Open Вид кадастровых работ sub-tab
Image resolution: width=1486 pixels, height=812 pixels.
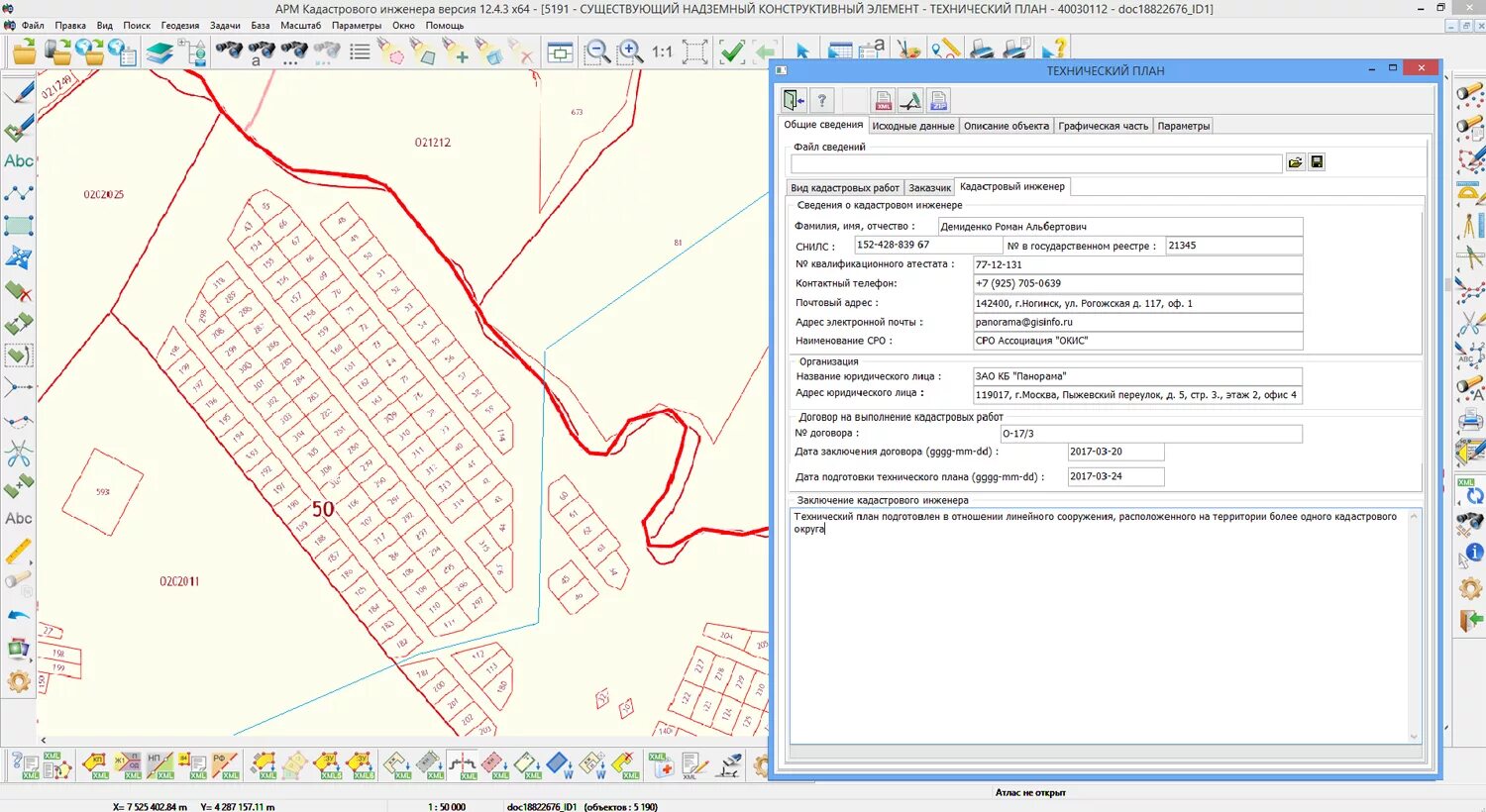[x=845, y=187]
